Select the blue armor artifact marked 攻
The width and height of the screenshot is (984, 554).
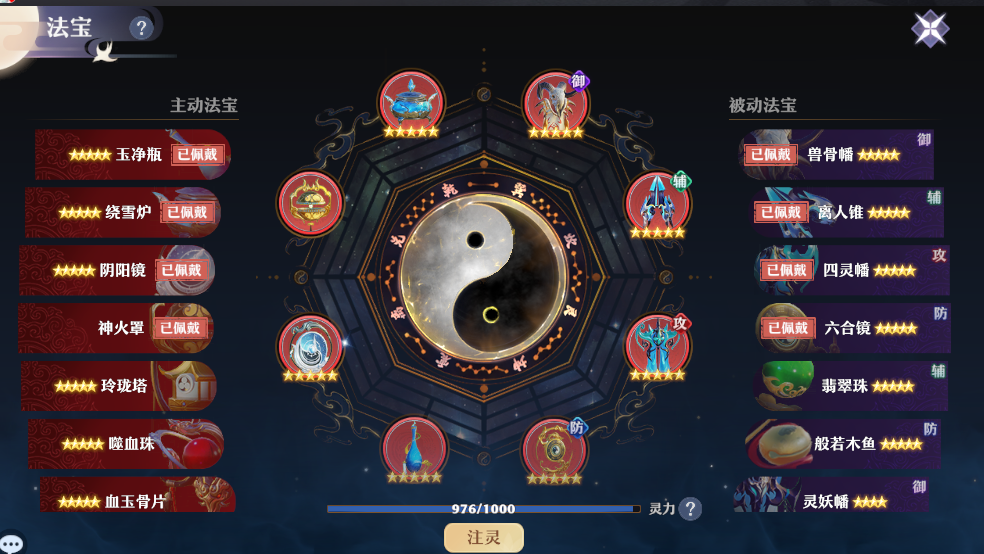[658, 347]
